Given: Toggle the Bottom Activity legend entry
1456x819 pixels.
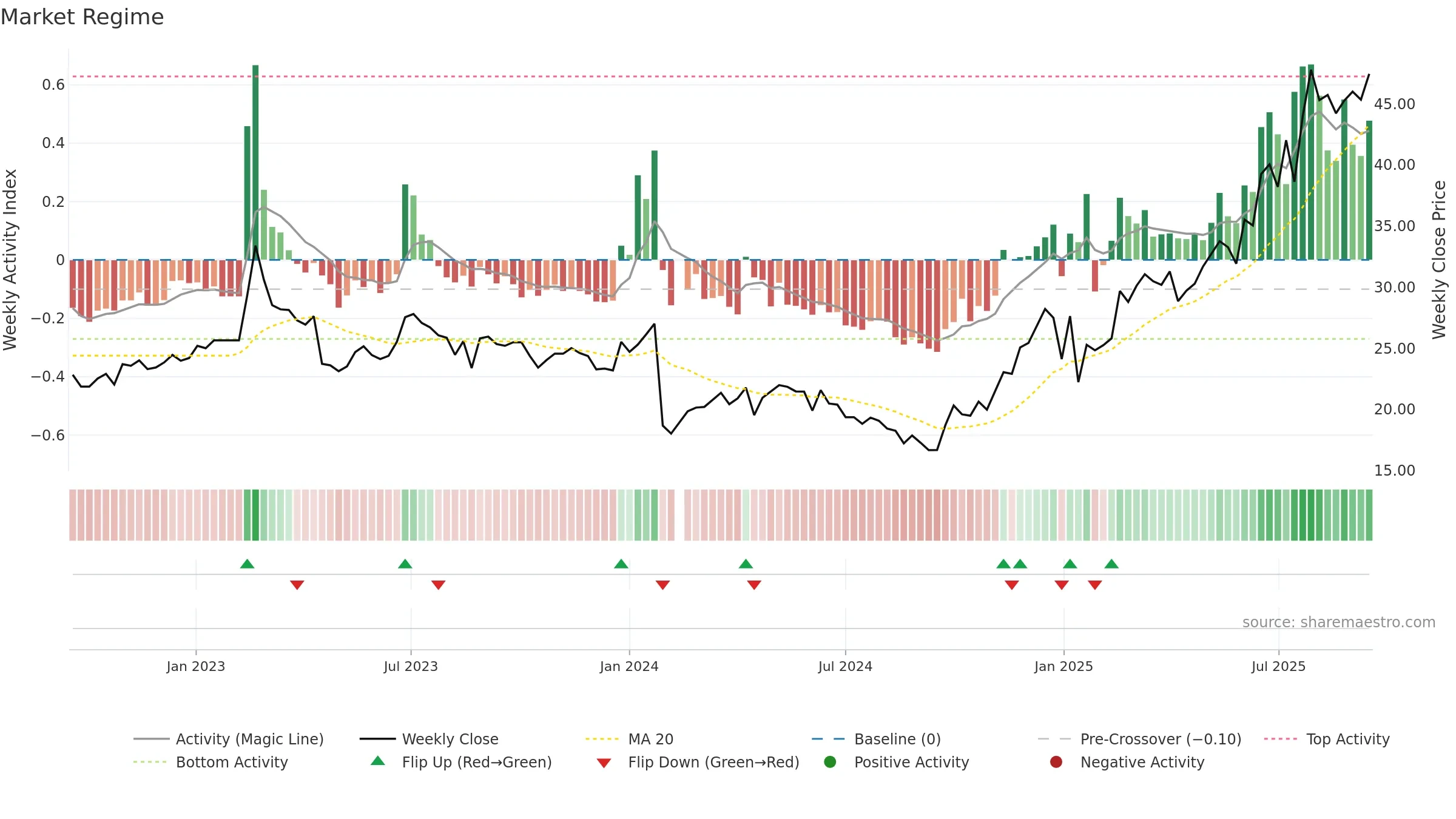Looking at the screenshot, I should tap(211, 762).
